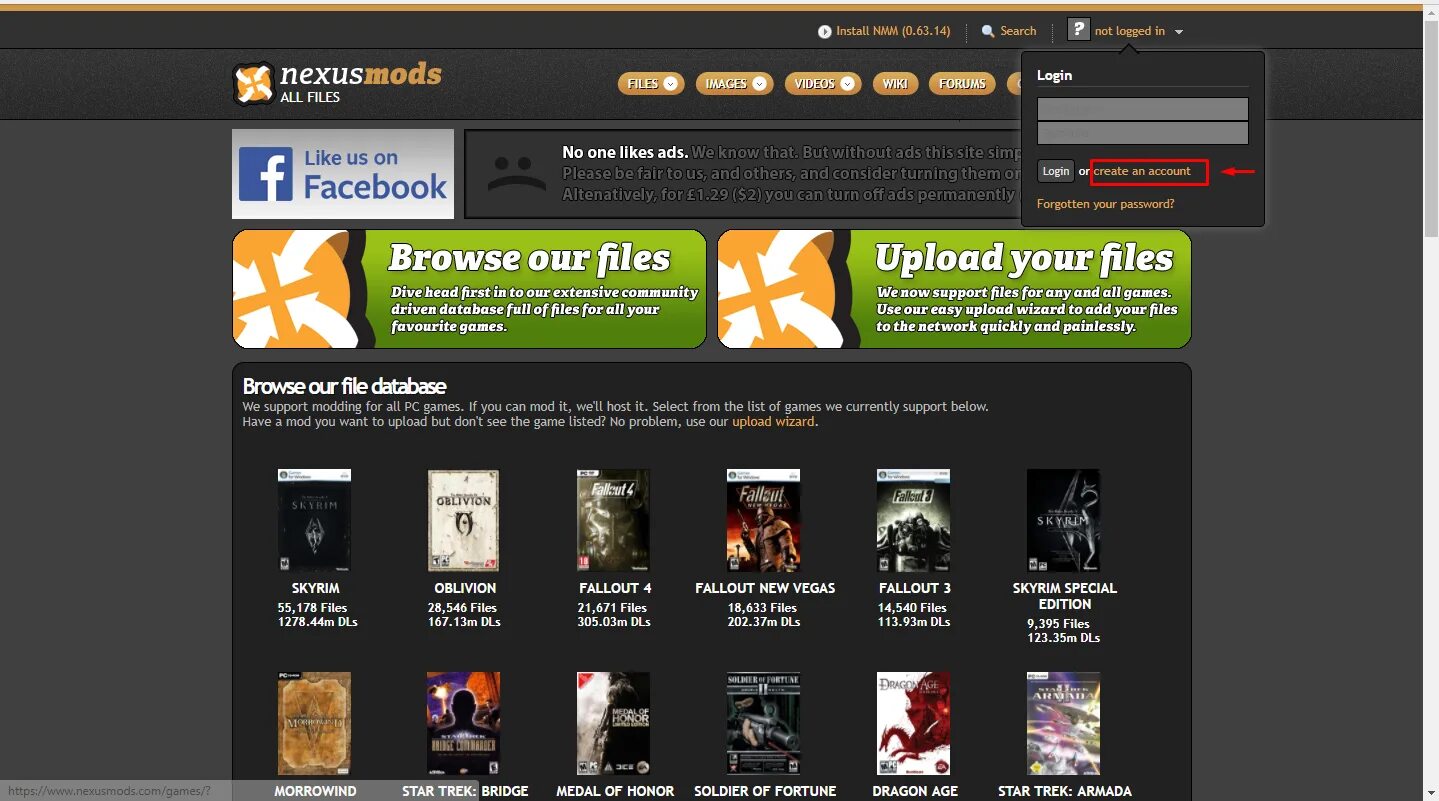Select the Dragon Age box art
This screenshot has height=801, width=1439.
coord(913,723)
